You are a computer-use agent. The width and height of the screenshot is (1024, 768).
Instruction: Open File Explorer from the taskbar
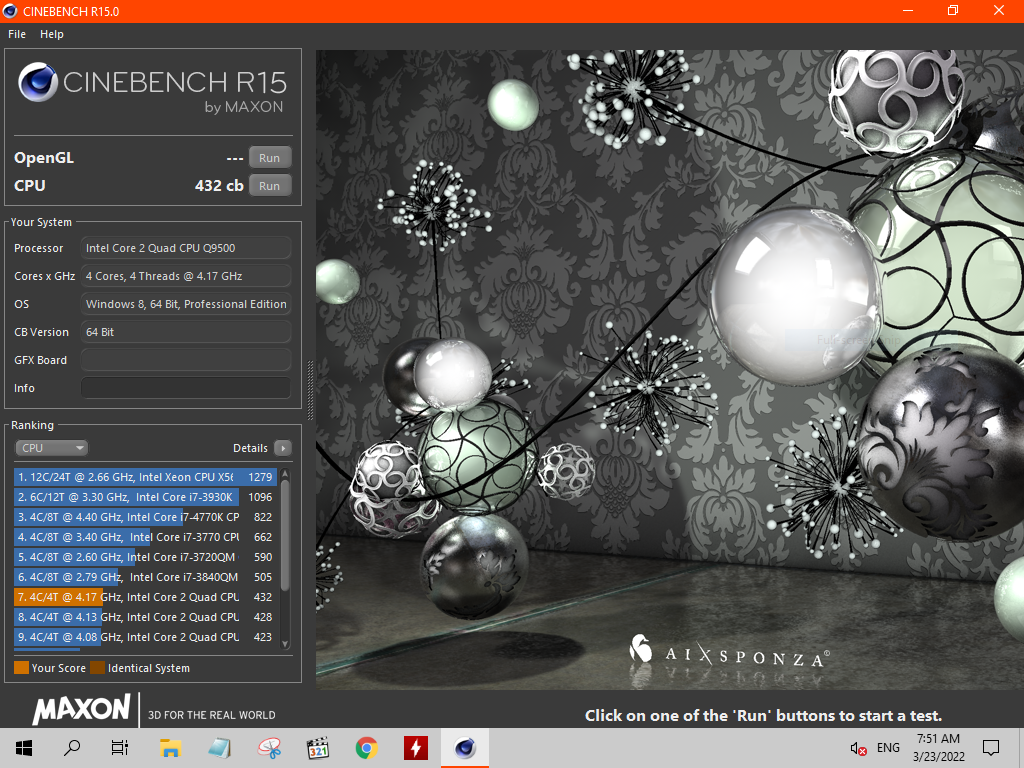coord(170,748)
